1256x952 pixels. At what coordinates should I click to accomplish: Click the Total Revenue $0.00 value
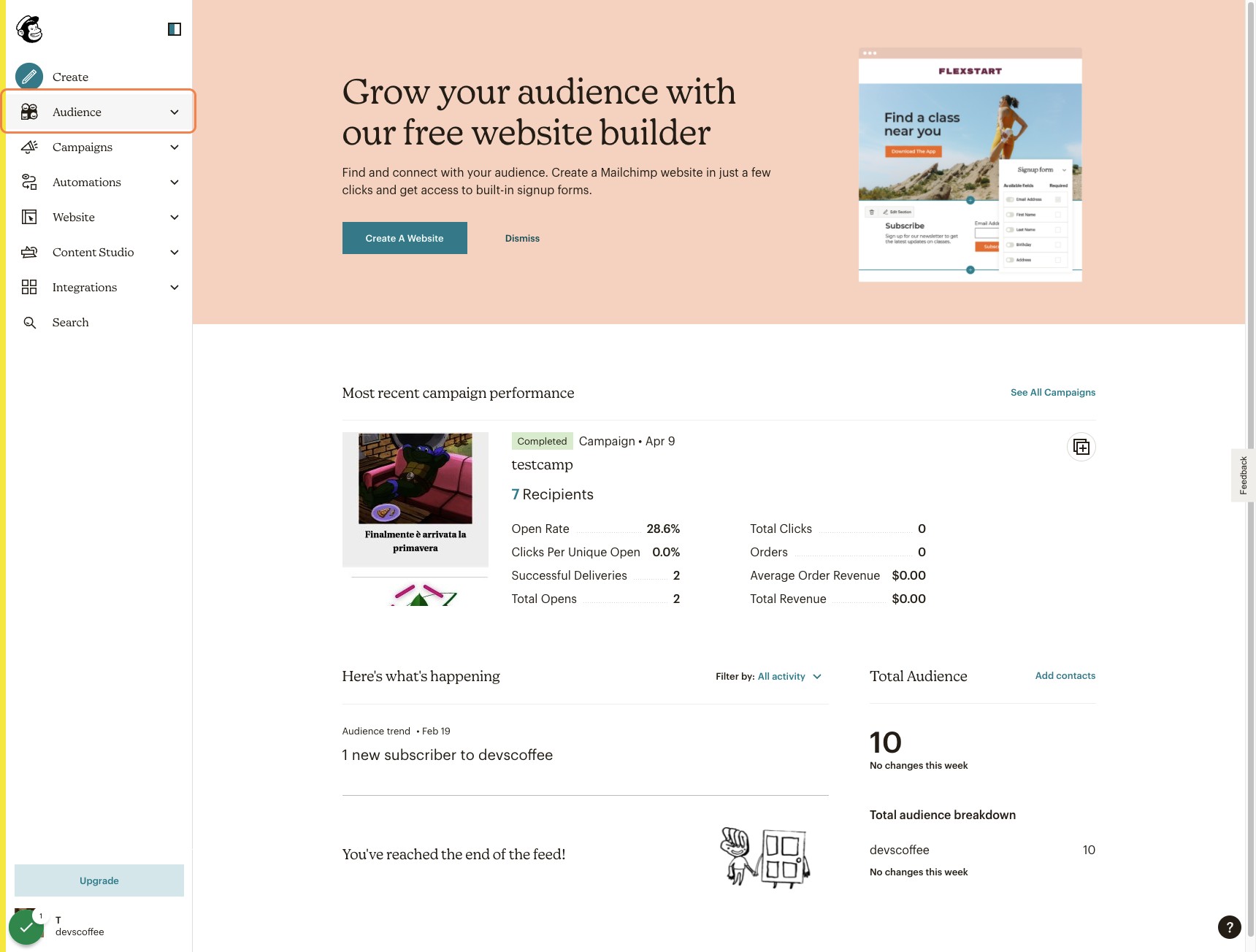(909, 599)
